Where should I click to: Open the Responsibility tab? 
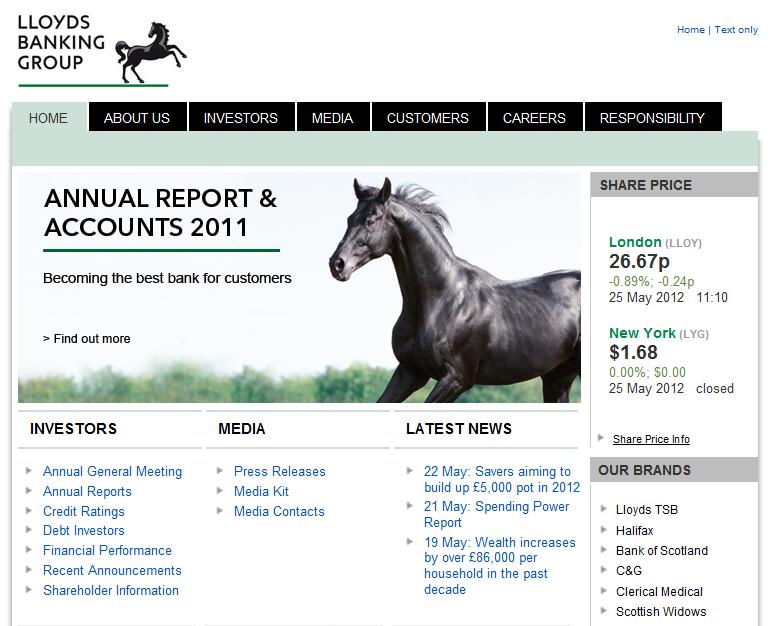click(x=652, y=118)
